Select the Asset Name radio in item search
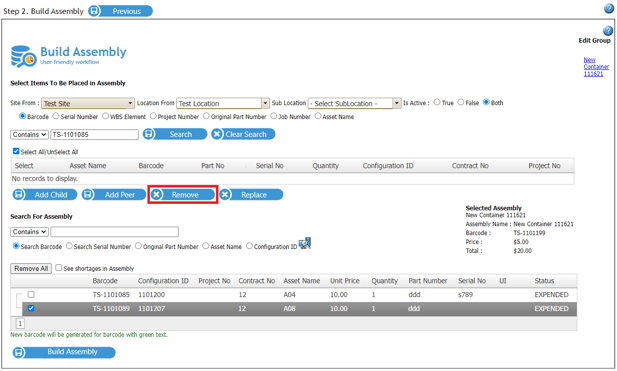Viewport: 617px width, 371px height. [x=318, y=116]
